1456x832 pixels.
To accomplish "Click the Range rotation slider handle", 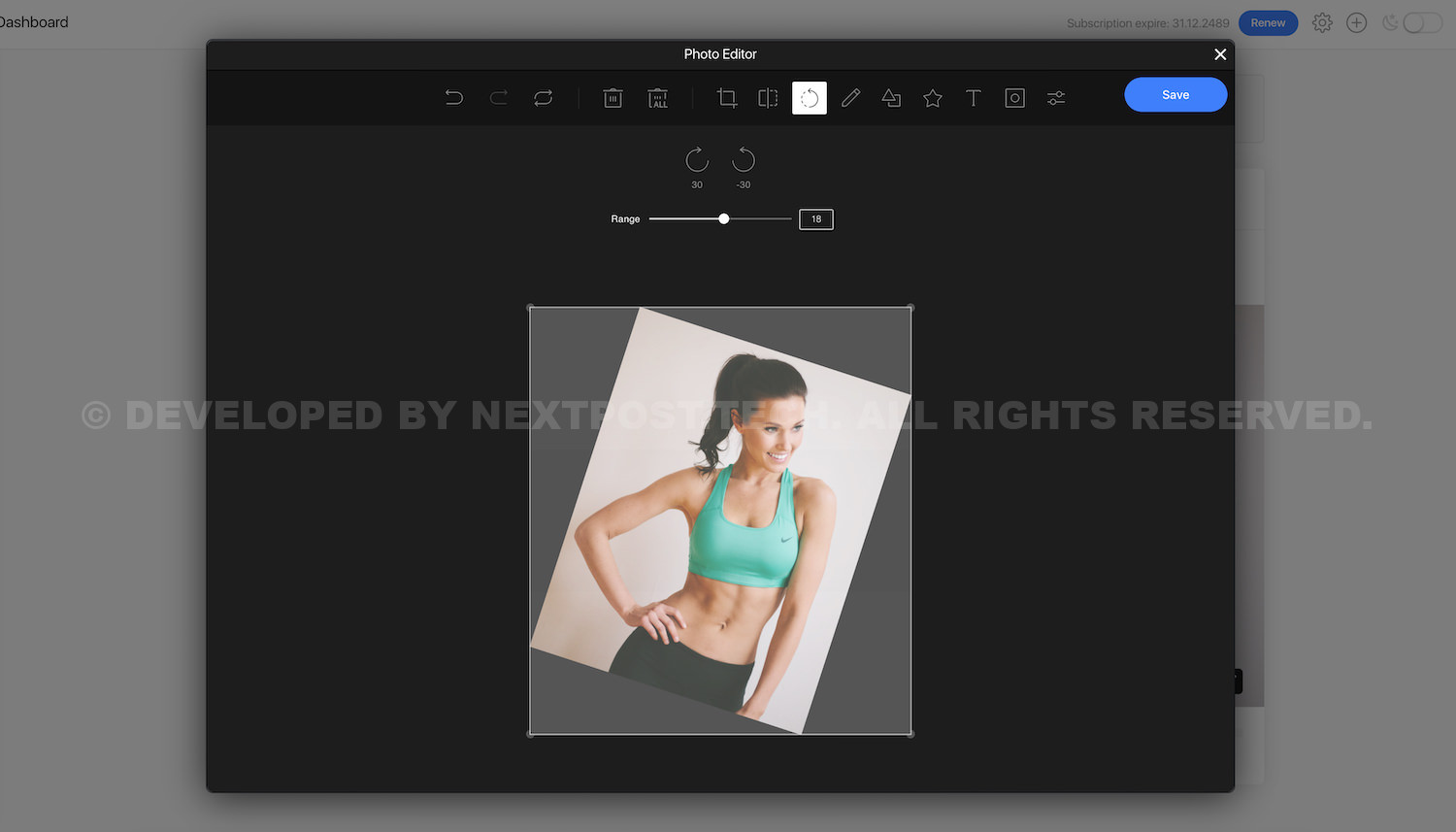I will pyautogui.click(x=724, y=219).
